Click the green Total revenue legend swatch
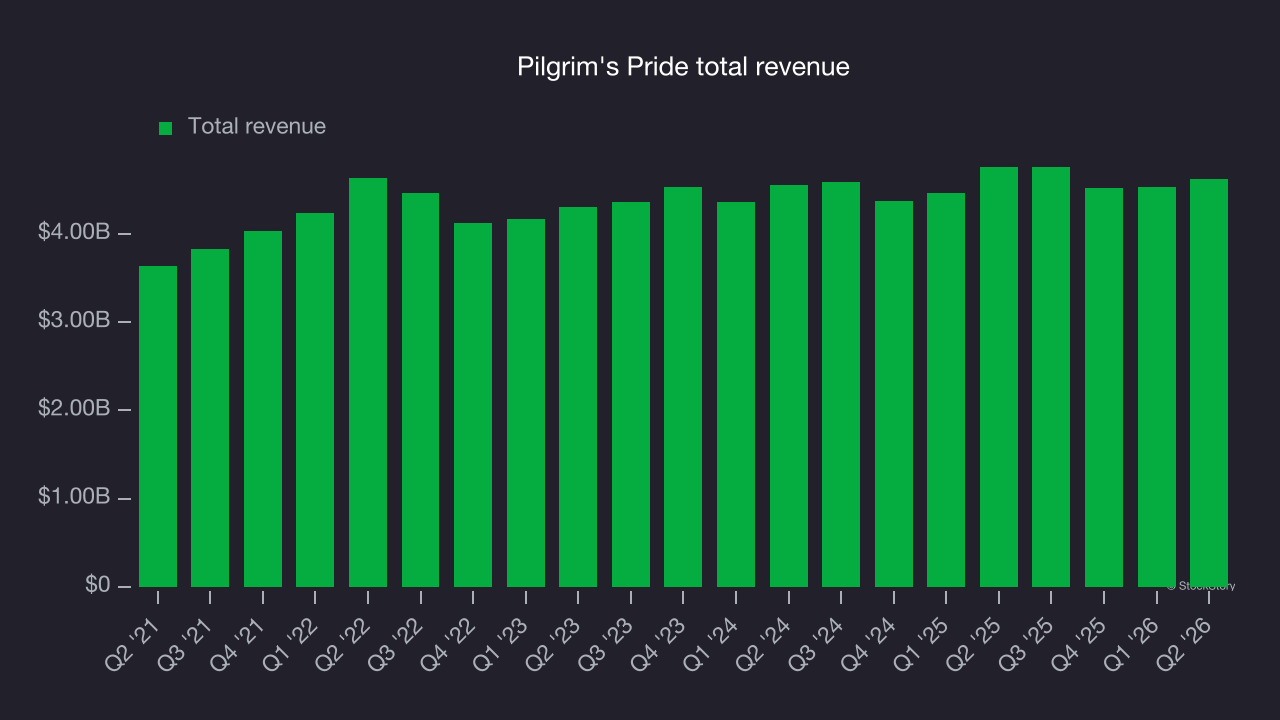Viewport: 1280px width, 720px height. [166, 128]
